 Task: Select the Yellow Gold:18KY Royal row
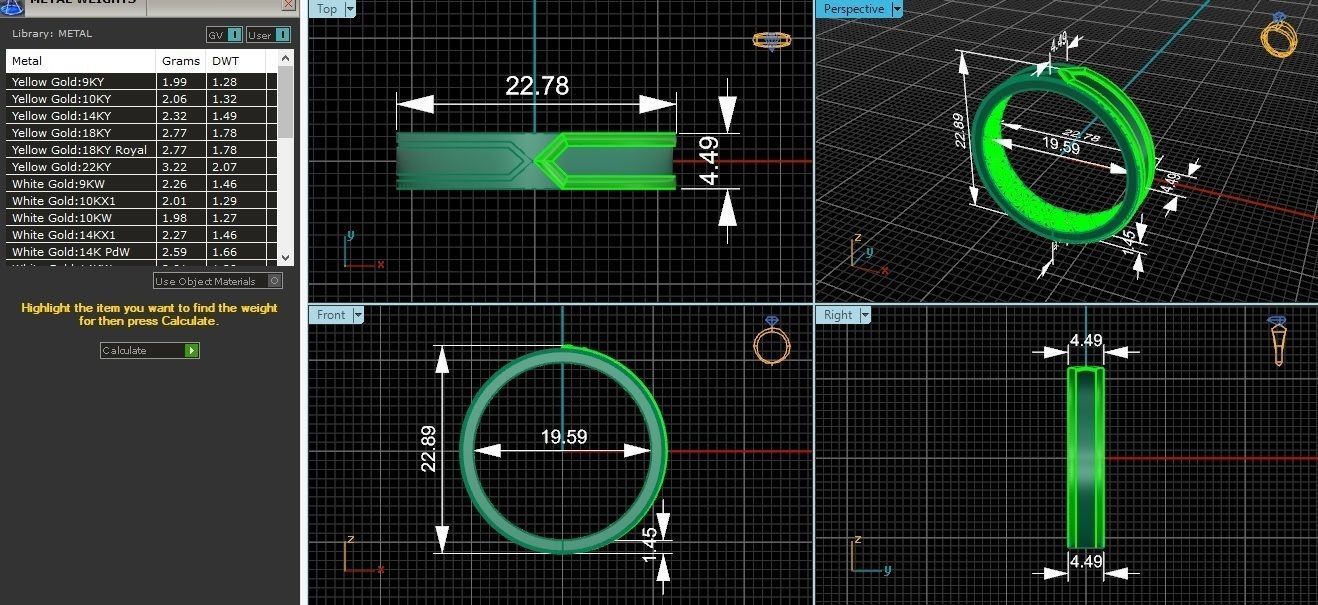point(141,150)
